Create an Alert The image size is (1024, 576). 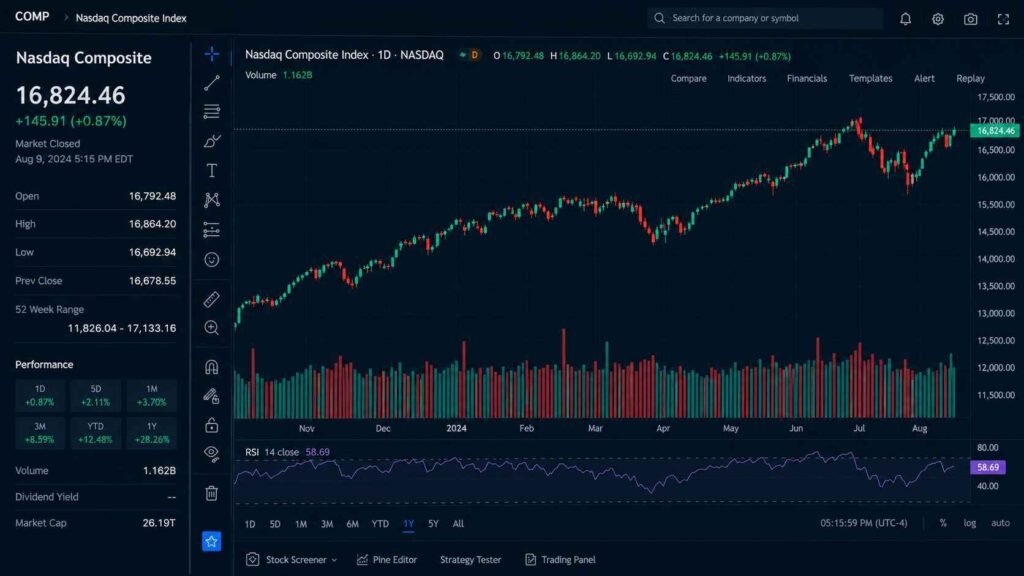click(924, 78)
